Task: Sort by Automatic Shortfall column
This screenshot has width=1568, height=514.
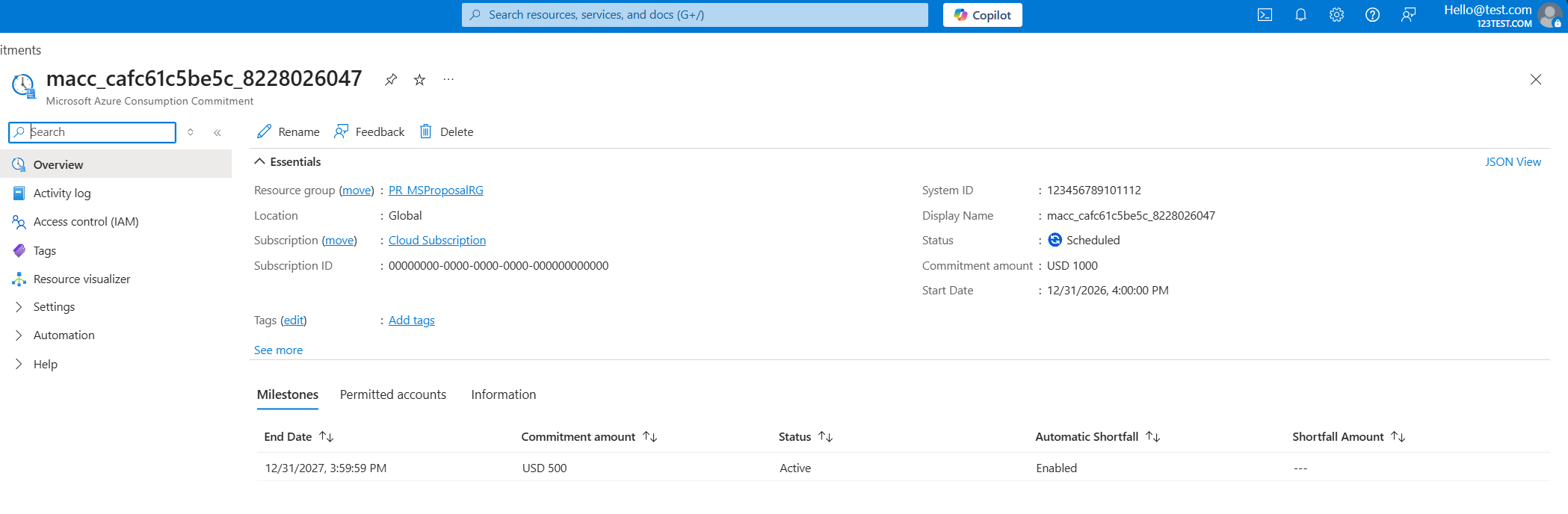Action: [1097, 437]
